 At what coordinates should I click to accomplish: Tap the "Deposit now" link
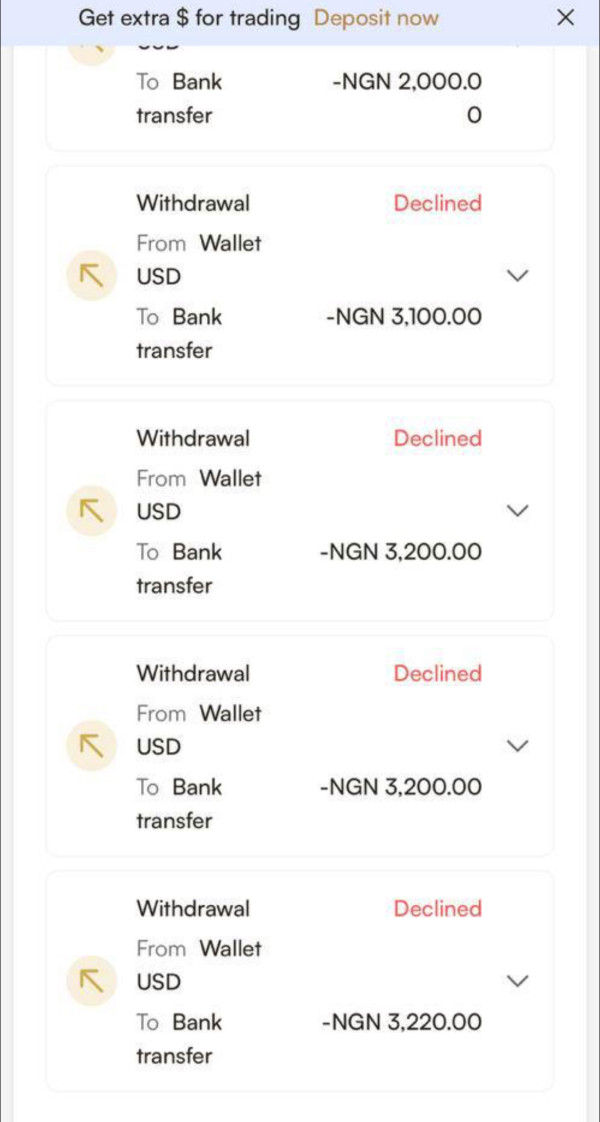[376, 18]
